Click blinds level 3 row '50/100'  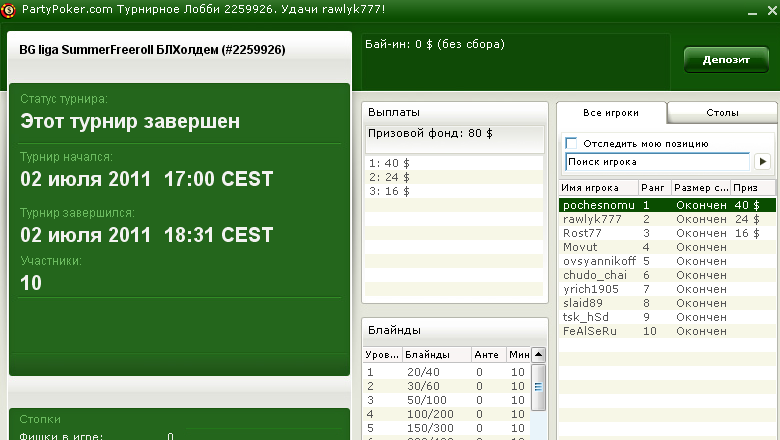447,400
